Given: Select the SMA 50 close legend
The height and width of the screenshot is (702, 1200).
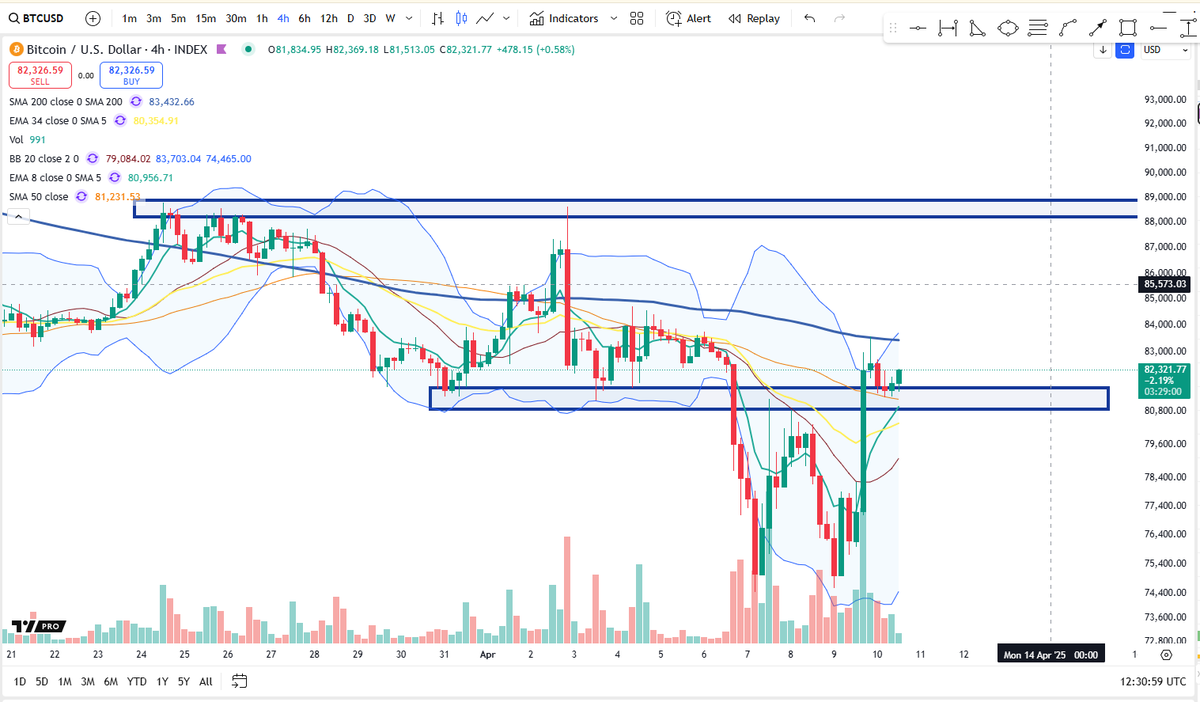Looking at the screenshot, I should [38, 196].
